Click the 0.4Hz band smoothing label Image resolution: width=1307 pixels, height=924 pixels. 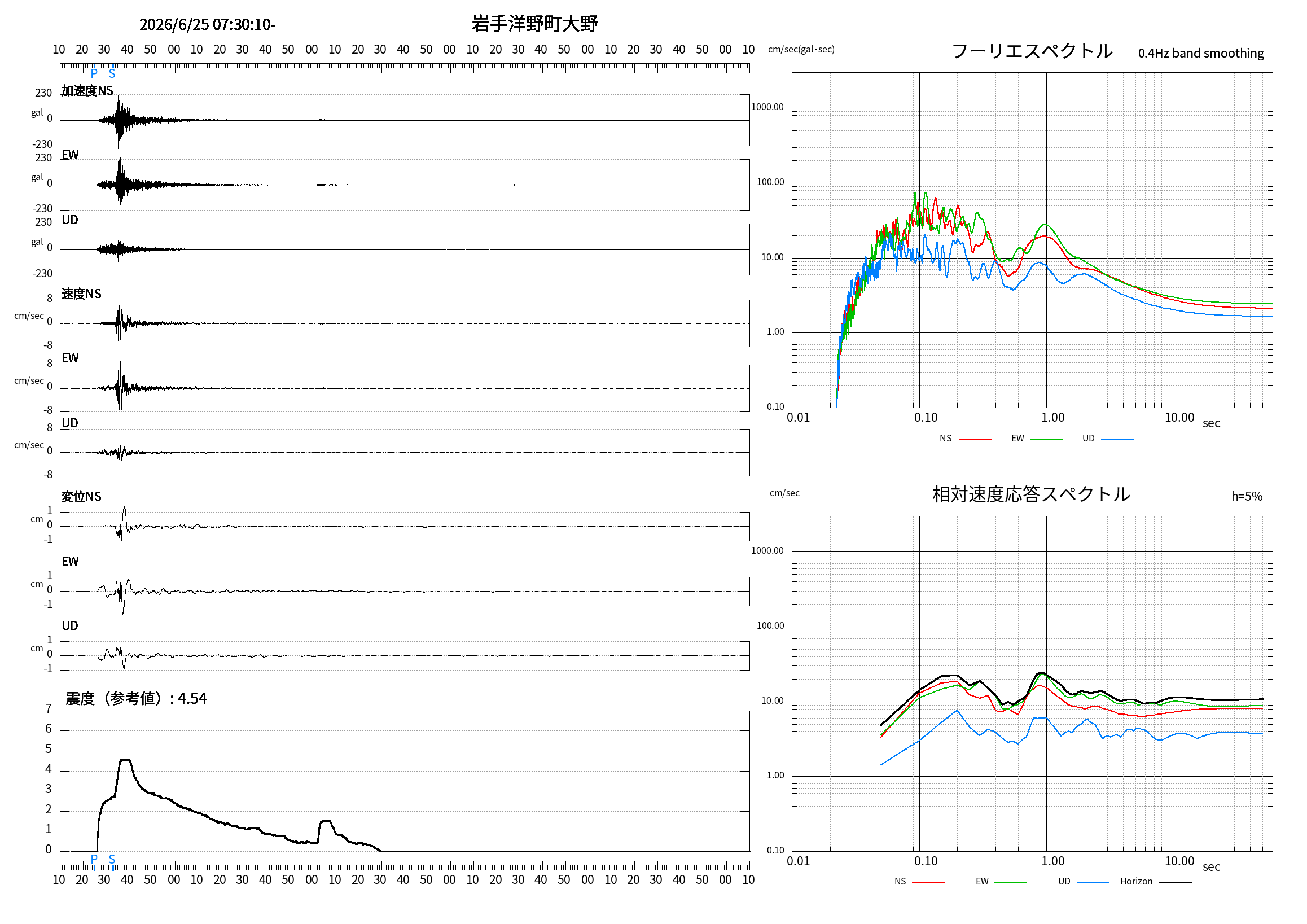[x=1201, y=54]
